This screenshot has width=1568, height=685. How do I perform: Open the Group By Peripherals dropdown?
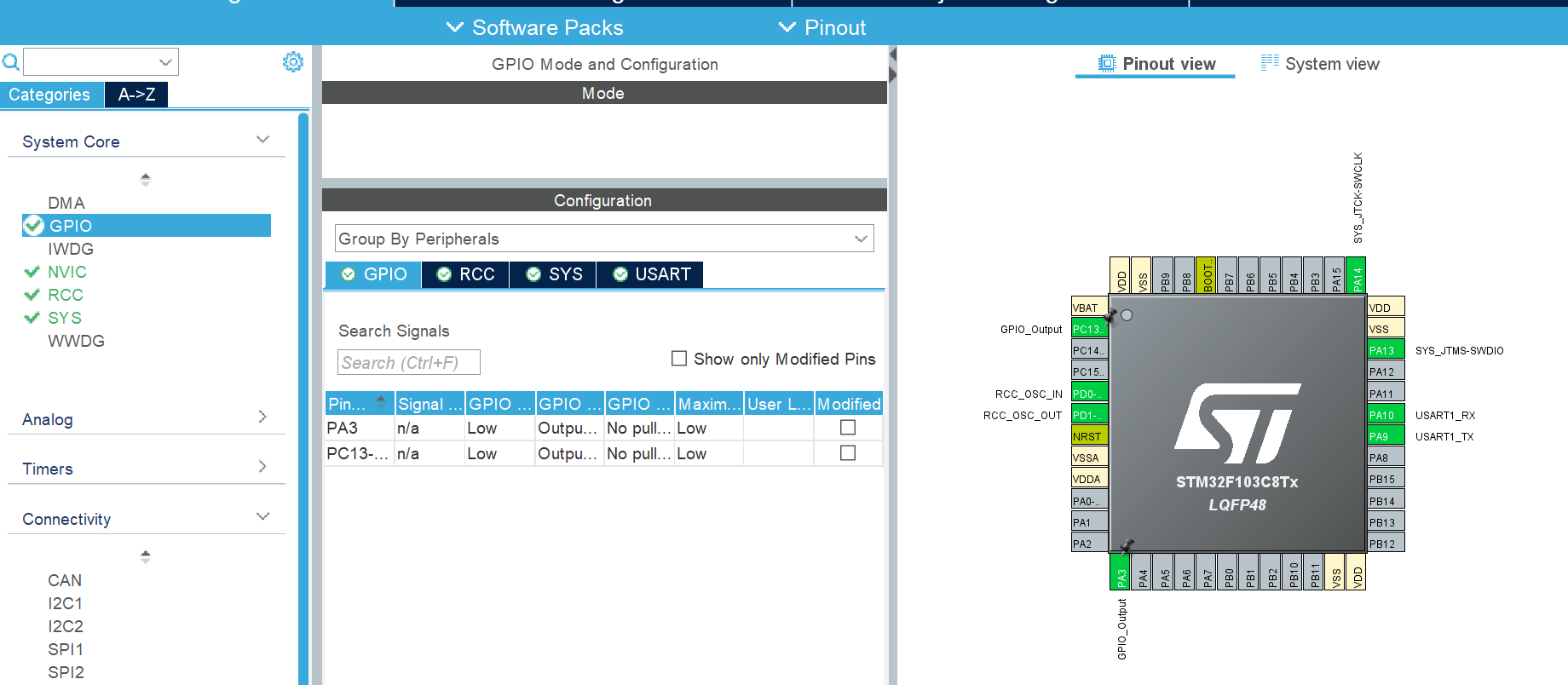[x=604, y=239]
